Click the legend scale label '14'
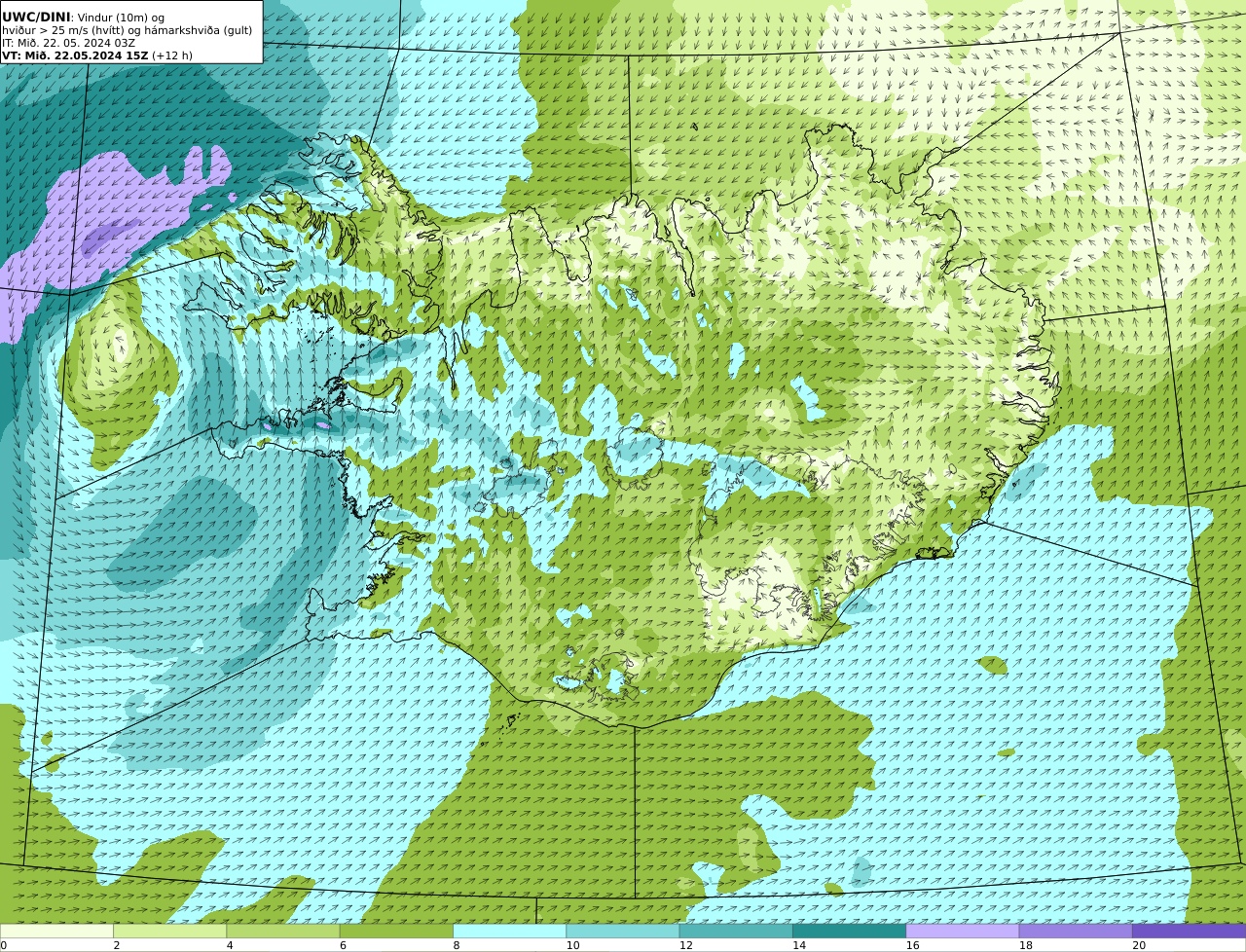The height and width of the screenshot is (952, 1246). [799, 945]
